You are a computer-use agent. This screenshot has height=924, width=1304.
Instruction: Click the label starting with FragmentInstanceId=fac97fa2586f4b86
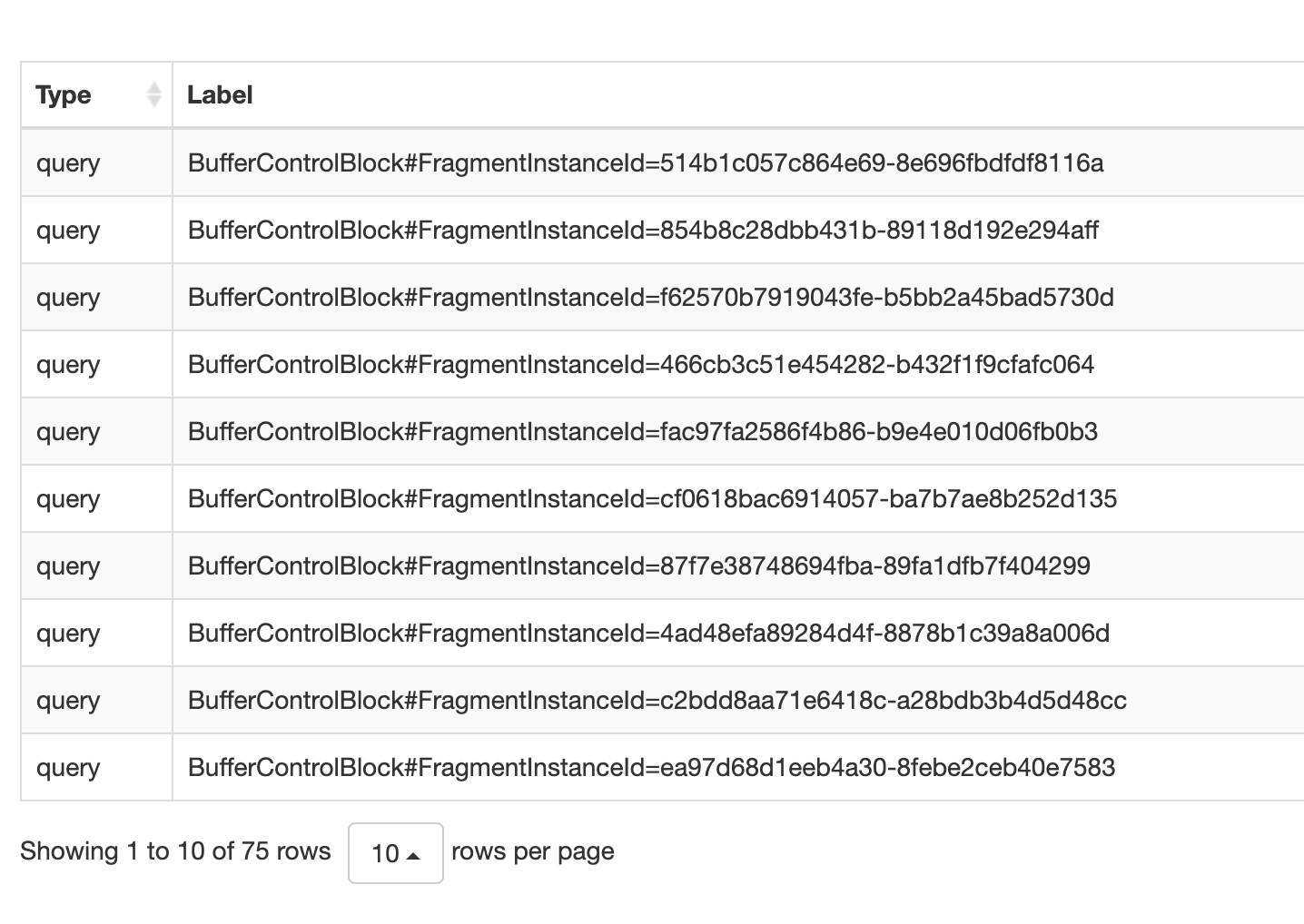pyautogui.click(x=643, y=432)
